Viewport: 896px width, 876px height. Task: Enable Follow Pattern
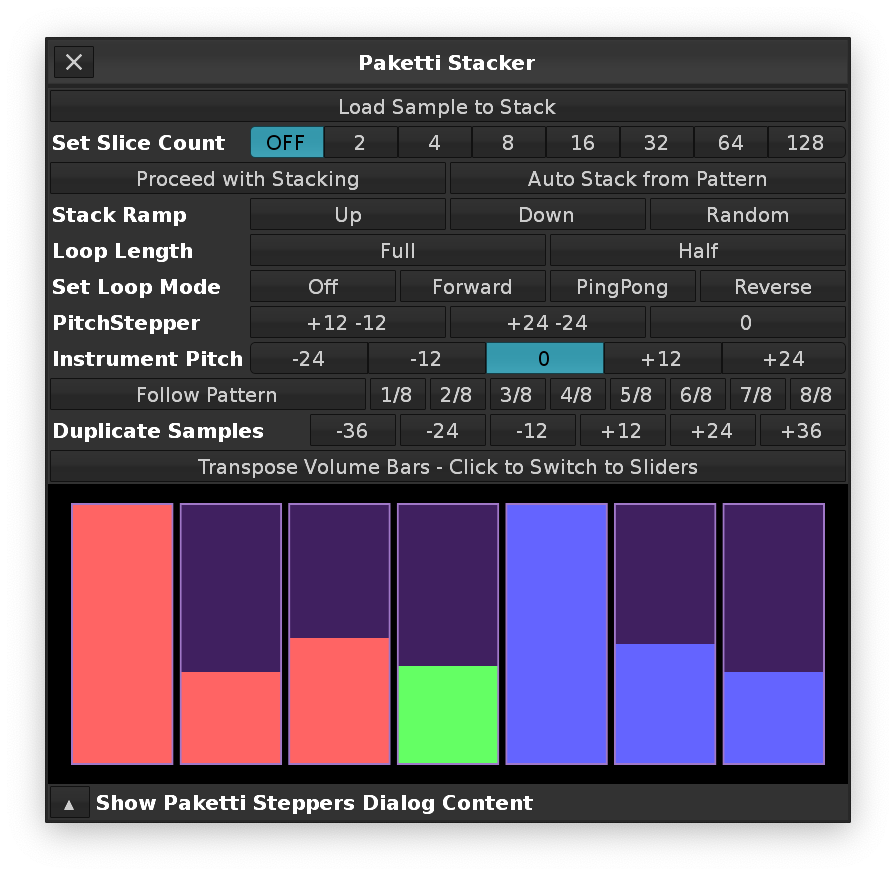[207, 395]
